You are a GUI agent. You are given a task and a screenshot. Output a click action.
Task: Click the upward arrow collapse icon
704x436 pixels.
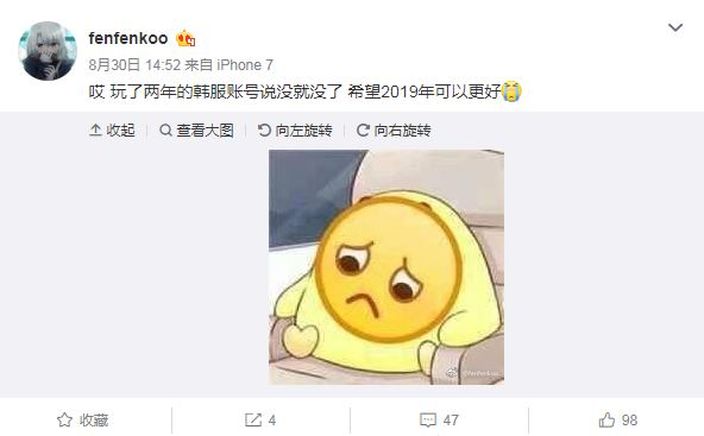pos(95,130)
